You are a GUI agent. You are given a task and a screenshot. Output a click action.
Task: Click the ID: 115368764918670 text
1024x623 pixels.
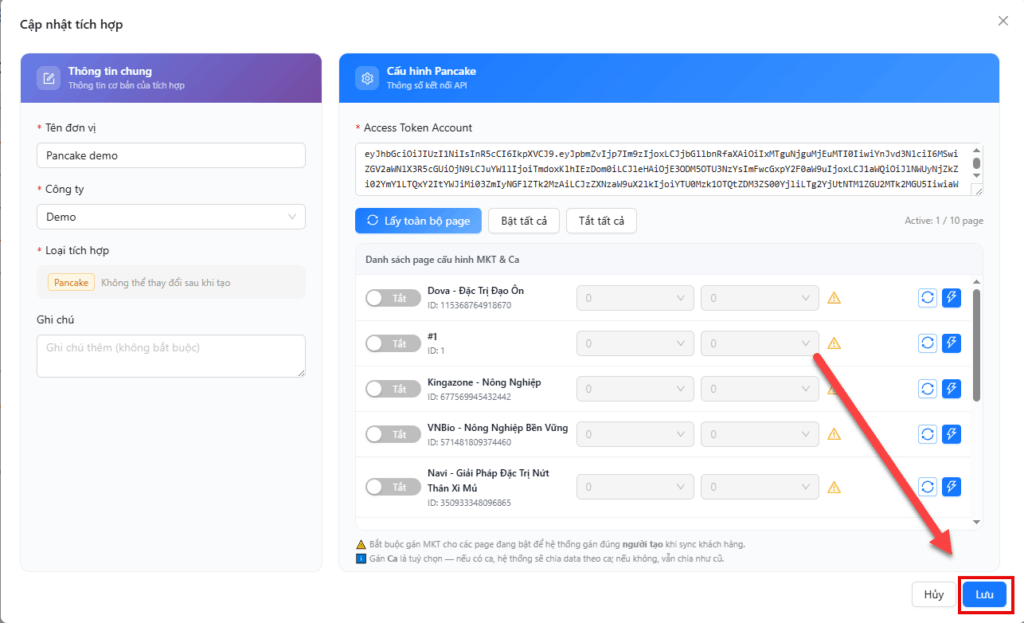470,306
